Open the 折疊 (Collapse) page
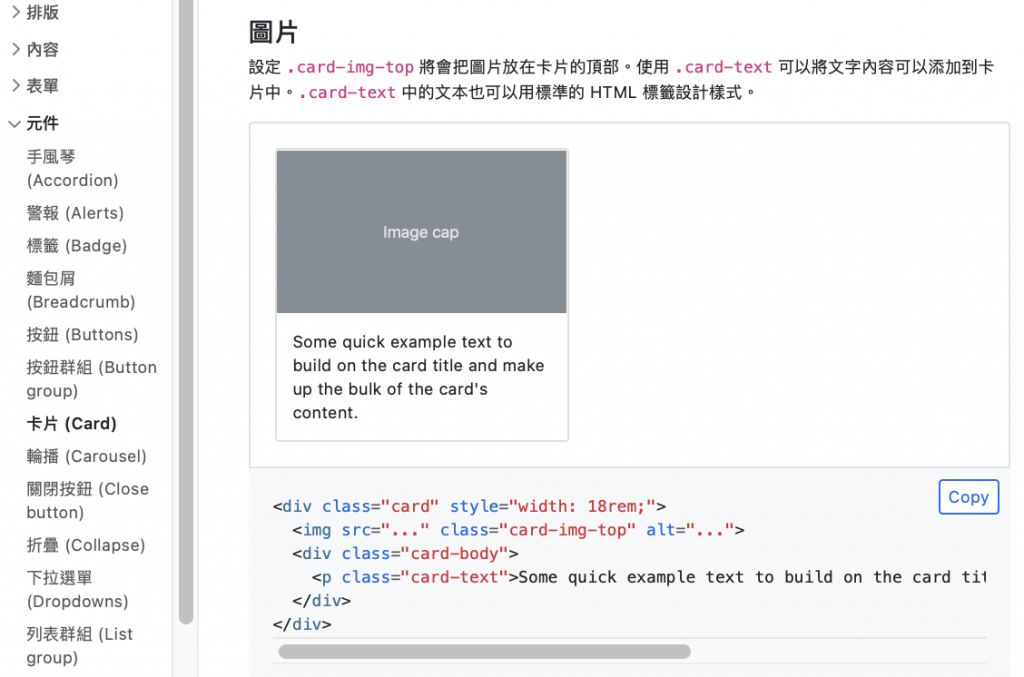1024x677 pixels. (86, 544)
